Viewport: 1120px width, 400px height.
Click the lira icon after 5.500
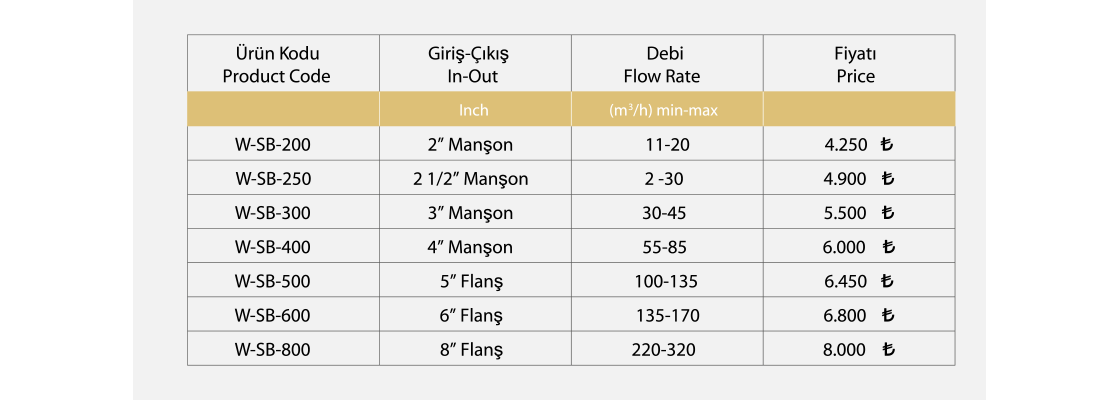(887, 213)
